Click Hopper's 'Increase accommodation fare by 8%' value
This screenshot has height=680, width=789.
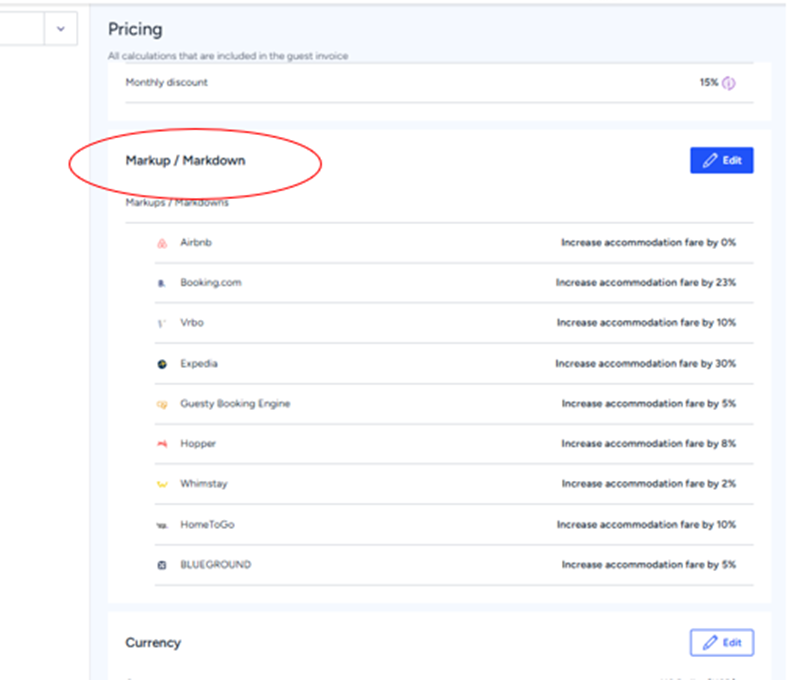[649, 443]
